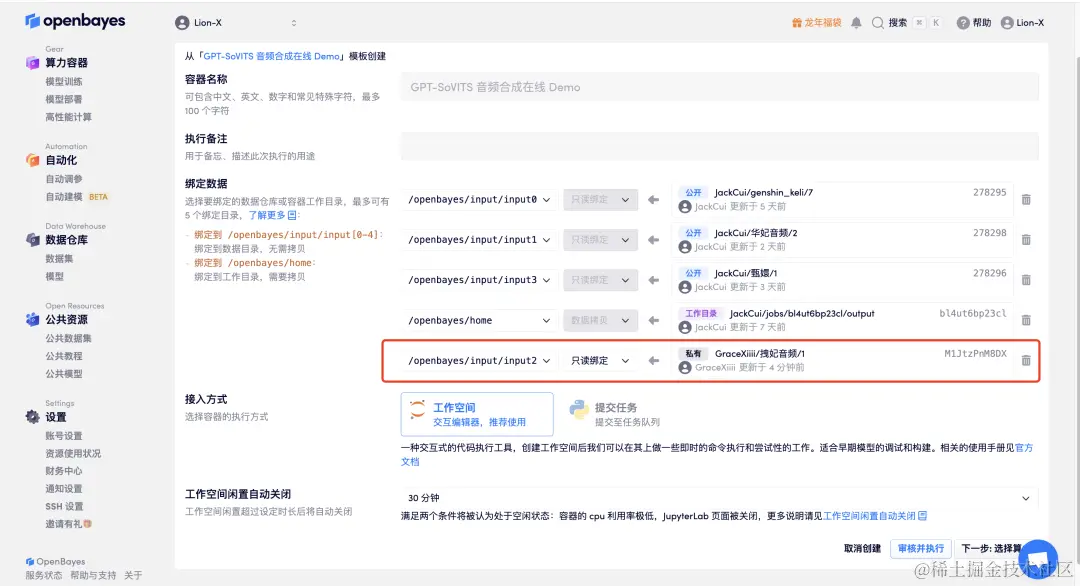Open the 帮助与支持 footer link

pyautogui.click(x=93, y=575)
